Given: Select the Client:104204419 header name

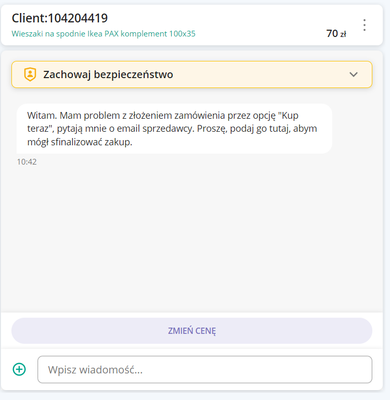Looking at the screenshot, I should 60,18.
